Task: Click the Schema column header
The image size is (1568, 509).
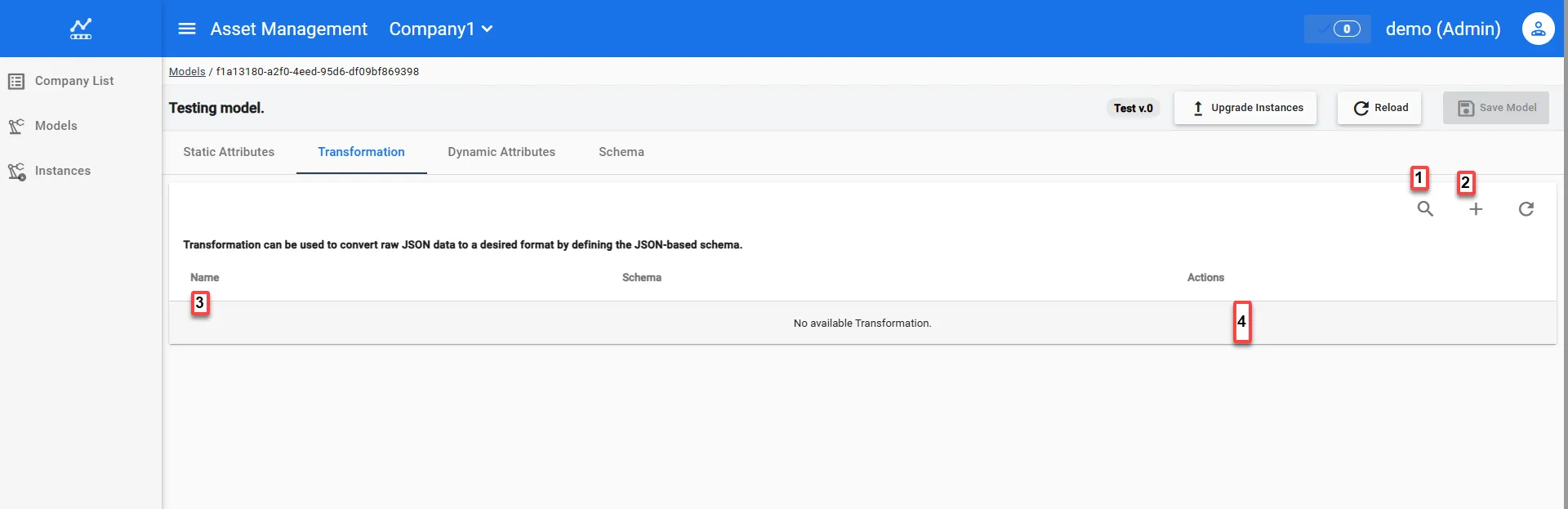Action: coord(642,278)
